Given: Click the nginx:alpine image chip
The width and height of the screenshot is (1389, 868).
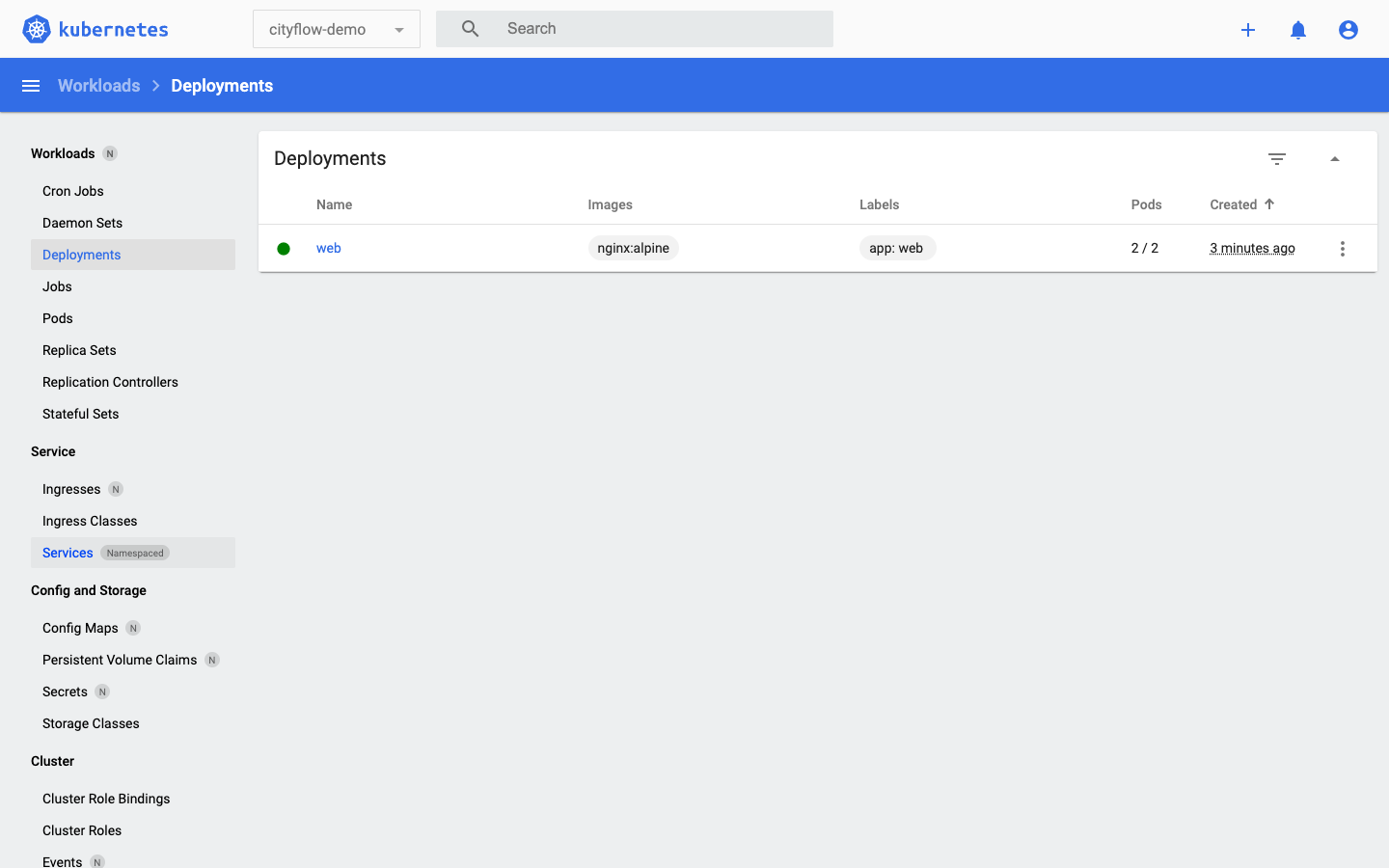Looking at the screenshot, I should tap(634, 248).
